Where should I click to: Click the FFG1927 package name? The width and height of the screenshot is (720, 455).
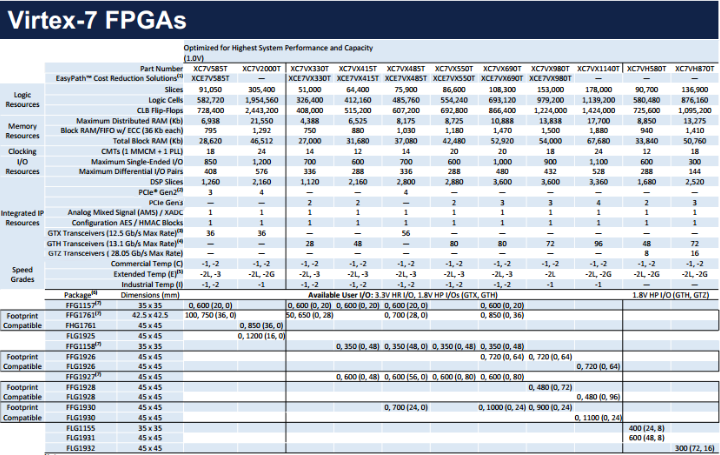tap(83, 376)
